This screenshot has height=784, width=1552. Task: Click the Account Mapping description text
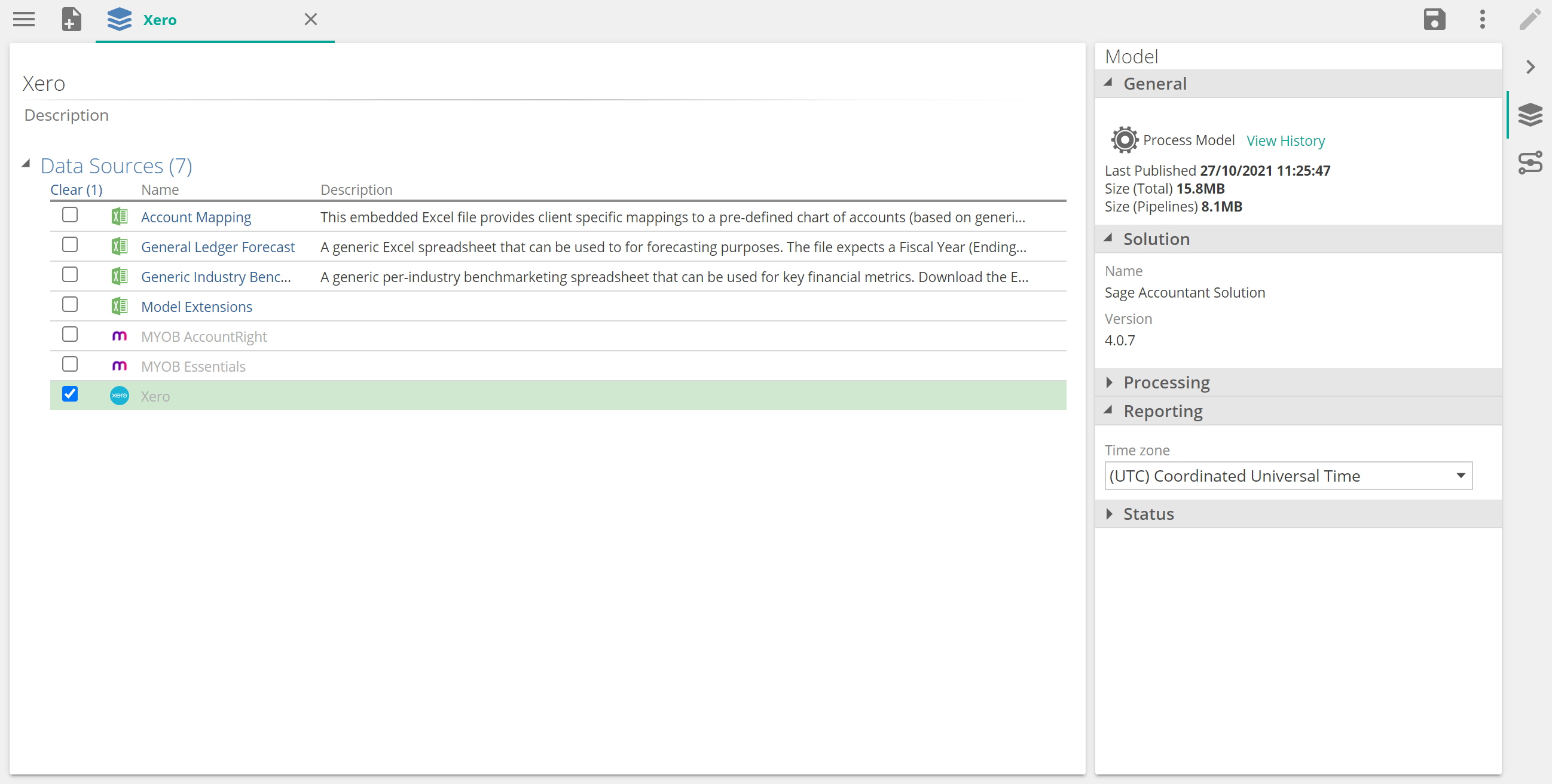coord(673,217)
